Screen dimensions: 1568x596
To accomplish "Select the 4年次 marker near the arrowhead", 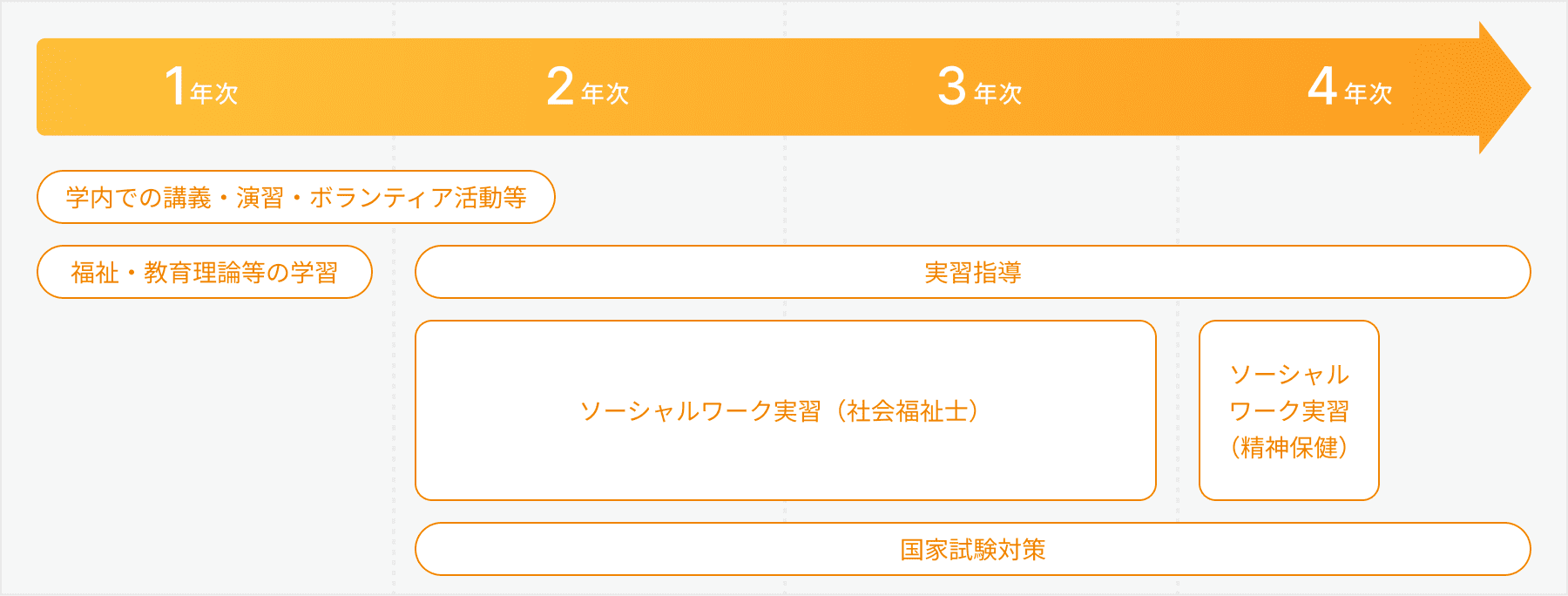I will (x=1350, y=87).
